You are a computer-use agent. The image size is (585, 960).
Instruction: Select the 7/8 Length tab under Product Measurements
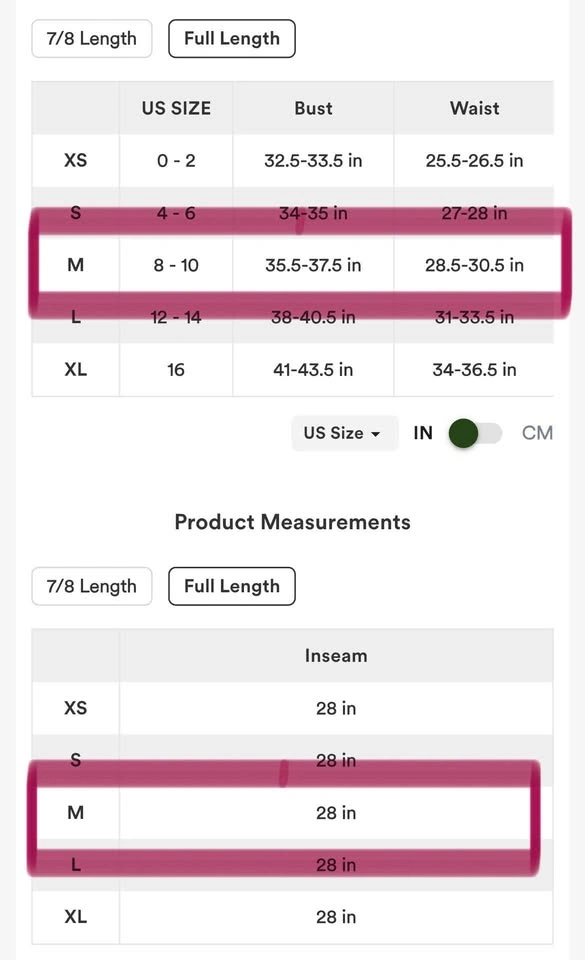point(92,586)
